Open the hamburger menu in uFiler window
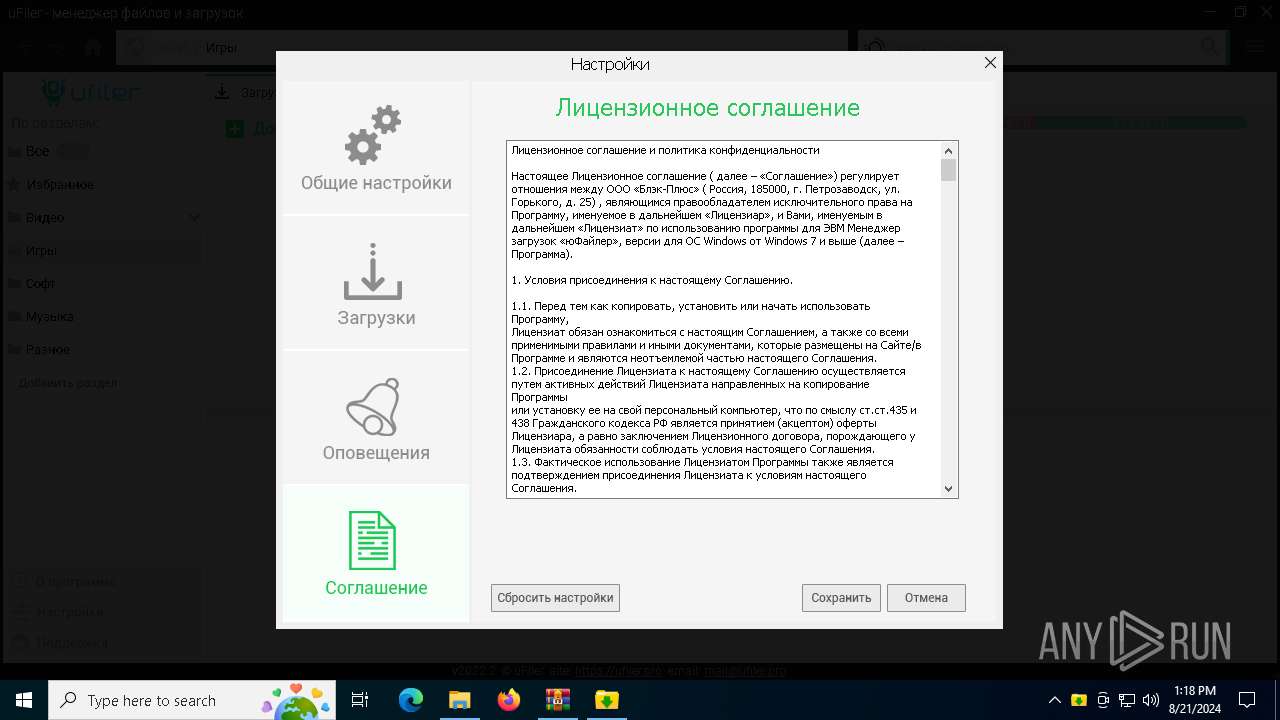The height and width of the screenshot is (720, 1280). click(1255, 47)
